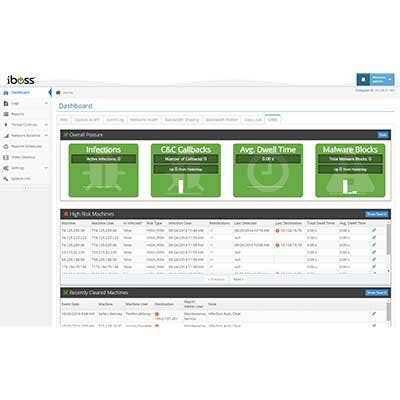
Task: Expand the Settings sidebar submenu arrow
Action: coord(46,168)
